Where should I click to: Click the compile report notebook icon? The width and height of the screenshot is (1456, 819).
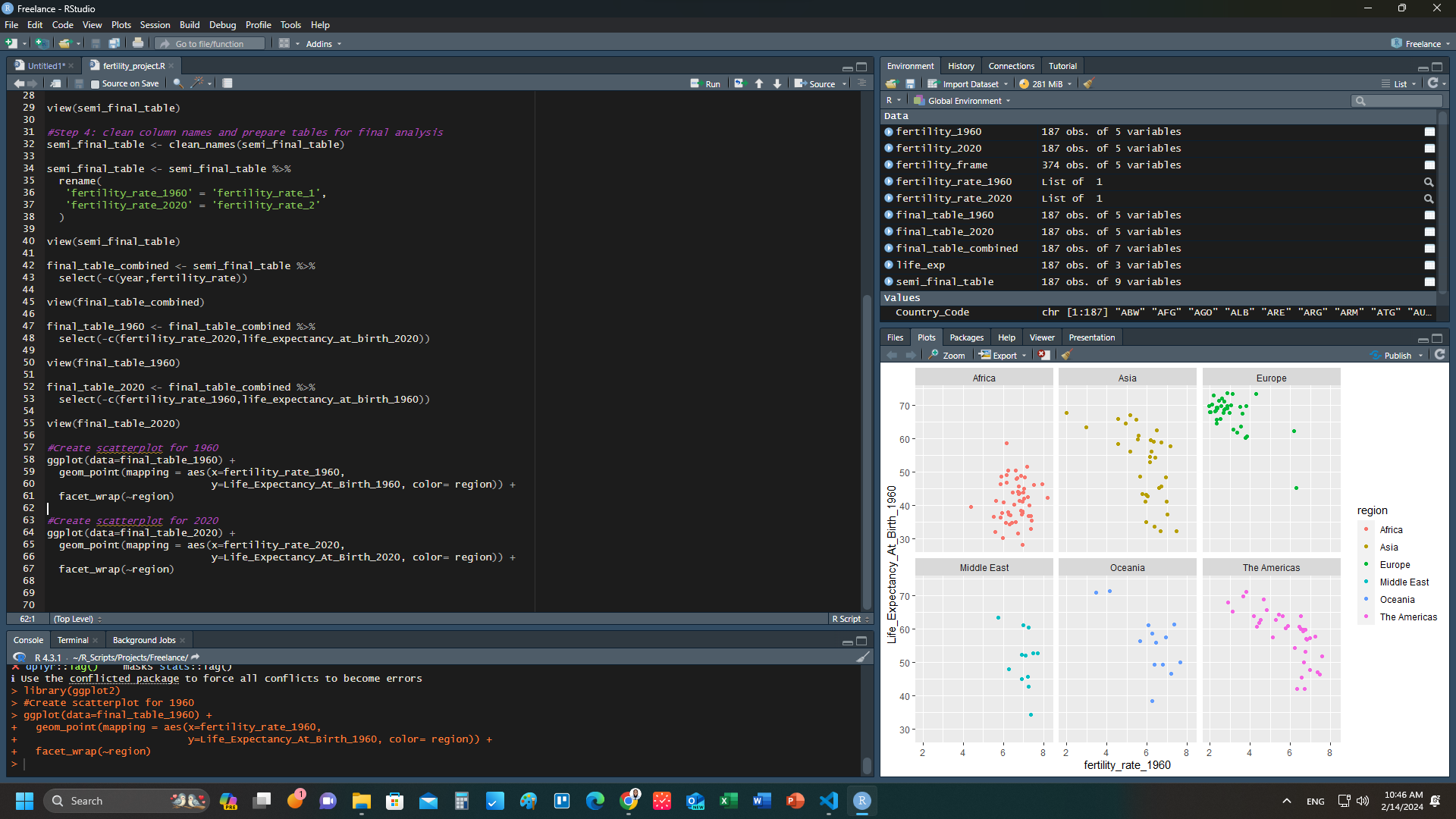(227, 83)
